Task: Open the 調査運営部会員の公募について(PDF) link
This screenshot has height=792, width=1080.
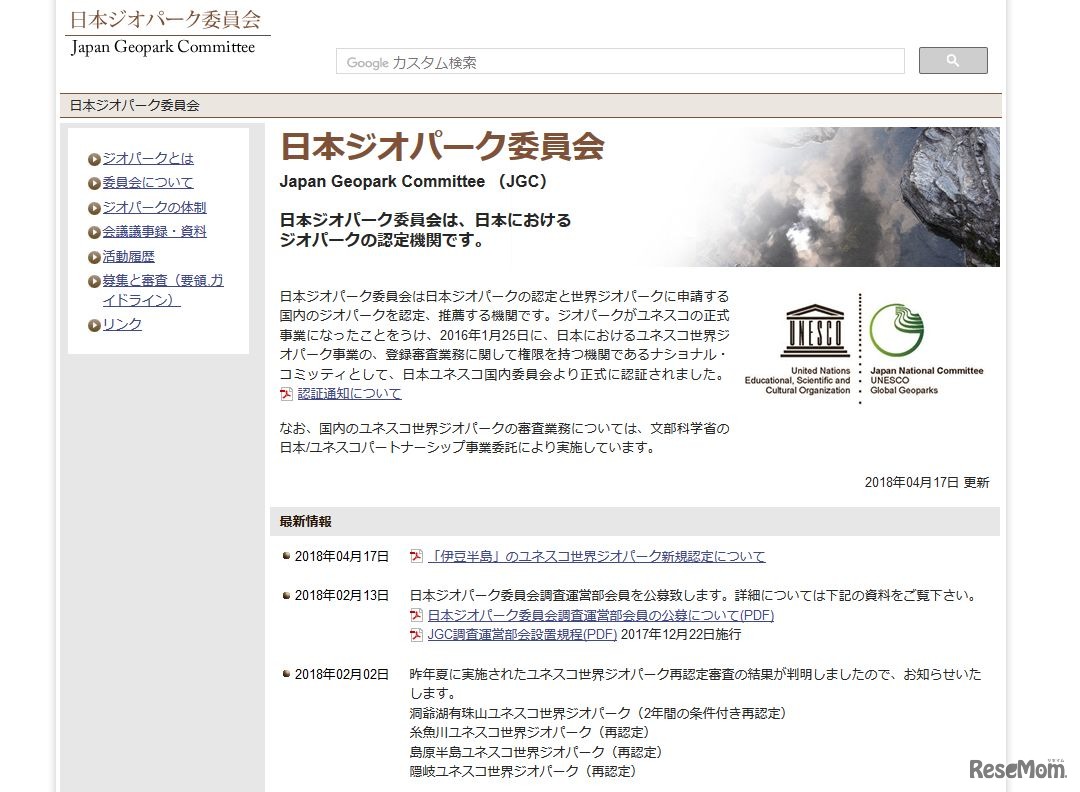Action: (x=601, y=615)
